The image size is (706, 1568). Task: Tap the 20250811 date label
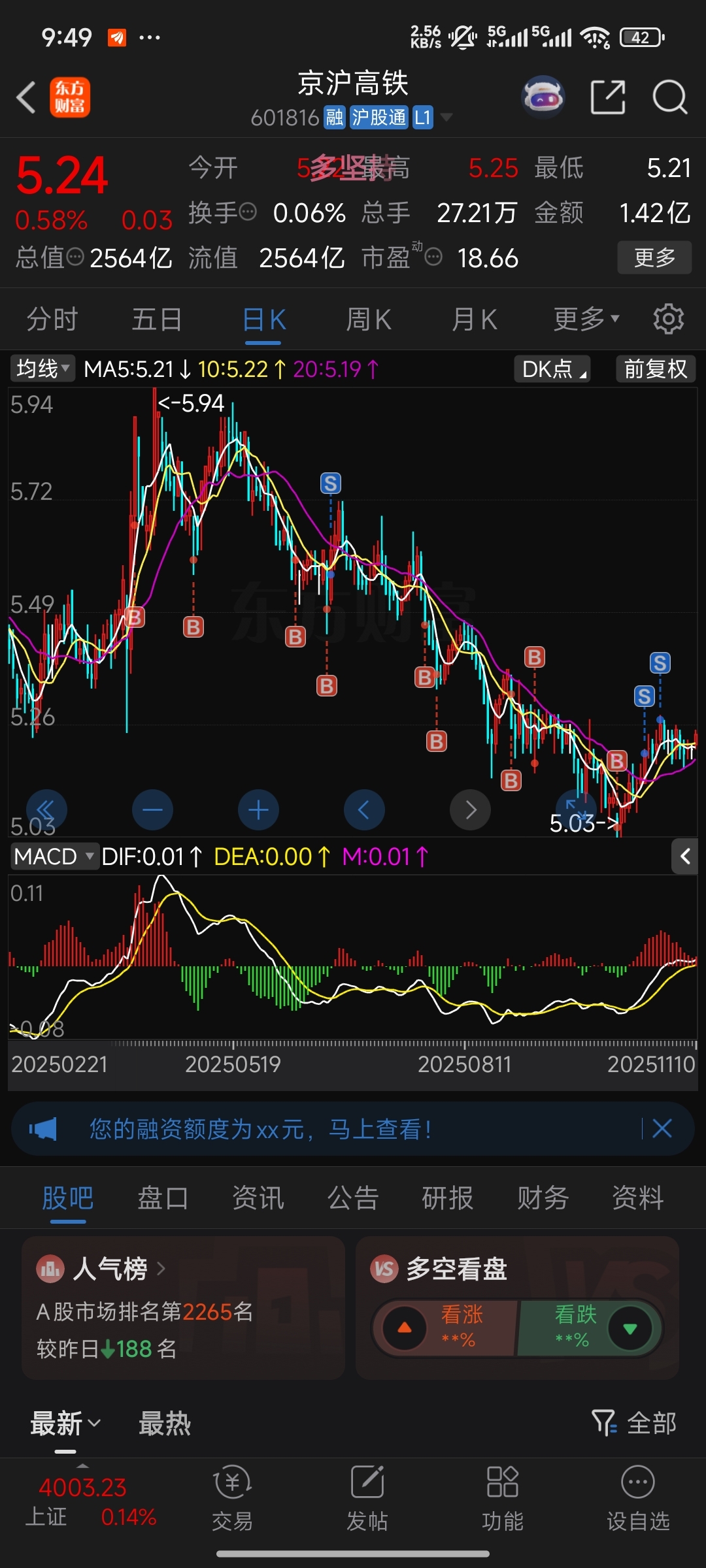(464, 1064)
